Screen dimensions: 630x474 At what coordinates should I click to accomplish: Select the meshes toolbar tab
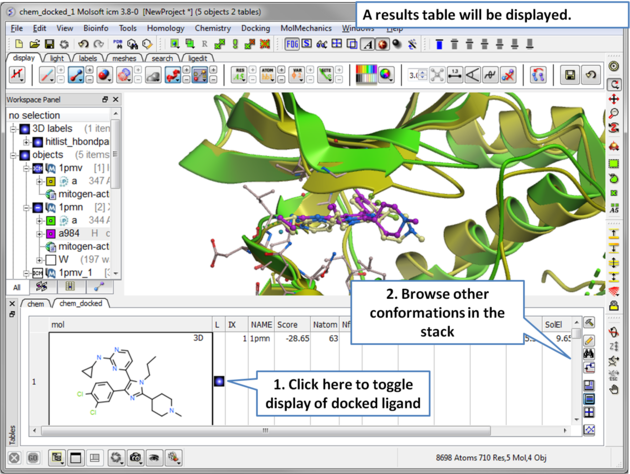(x=125, y=59)
